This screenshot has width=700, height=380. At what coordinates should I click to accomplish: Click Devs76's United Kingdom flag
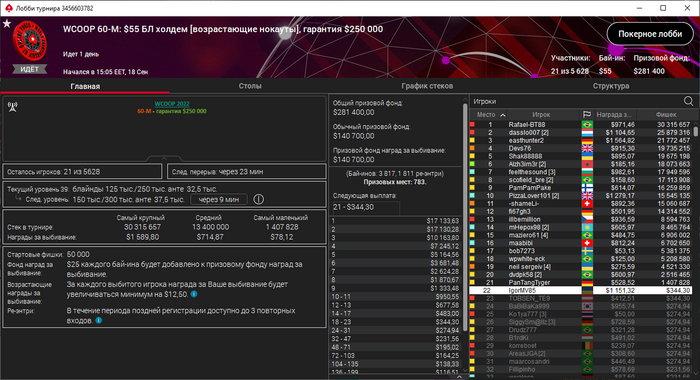point(587,149)
